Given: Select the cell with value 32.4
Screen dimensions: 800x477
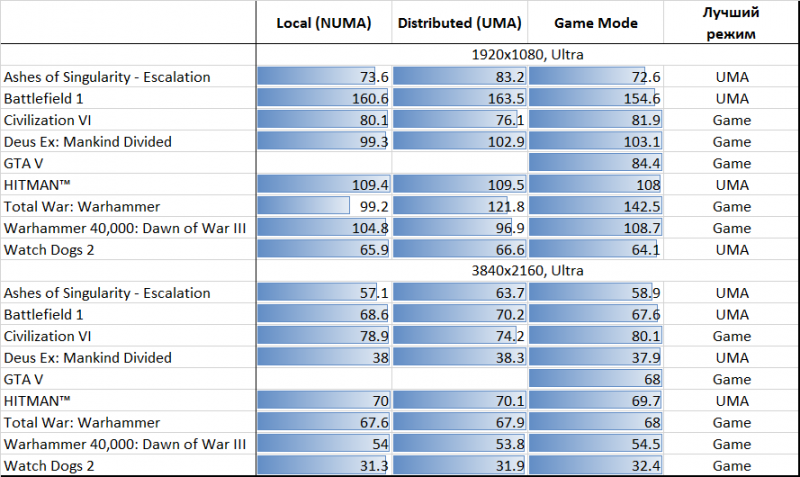Looking at the screenshot, I should point(595,465).
